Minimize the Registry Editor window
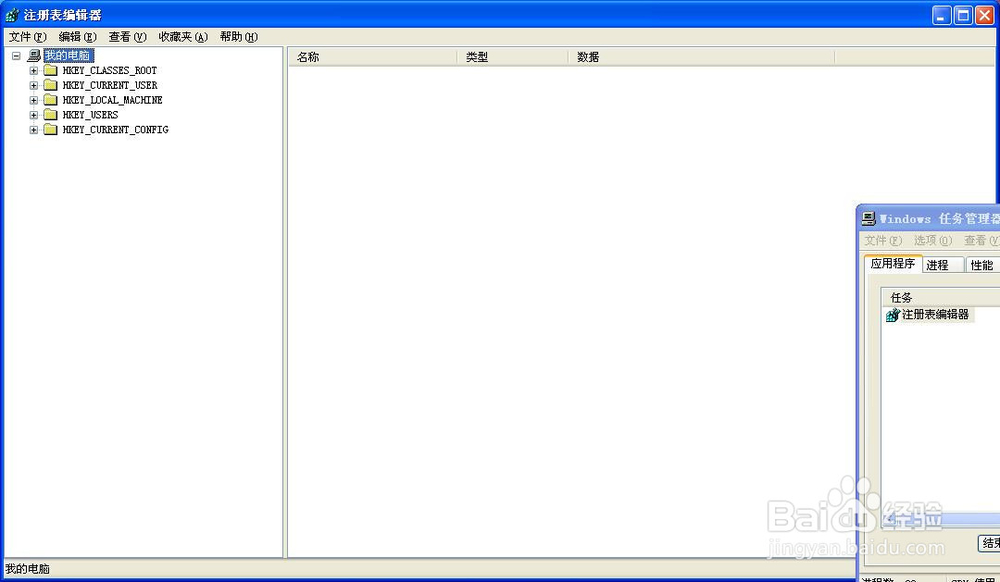 [x=942, y=15]
